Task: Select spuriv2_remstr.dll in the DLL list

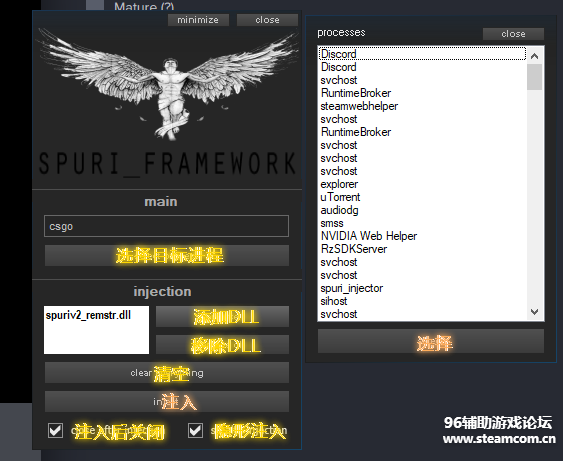Action: [88, 315]
